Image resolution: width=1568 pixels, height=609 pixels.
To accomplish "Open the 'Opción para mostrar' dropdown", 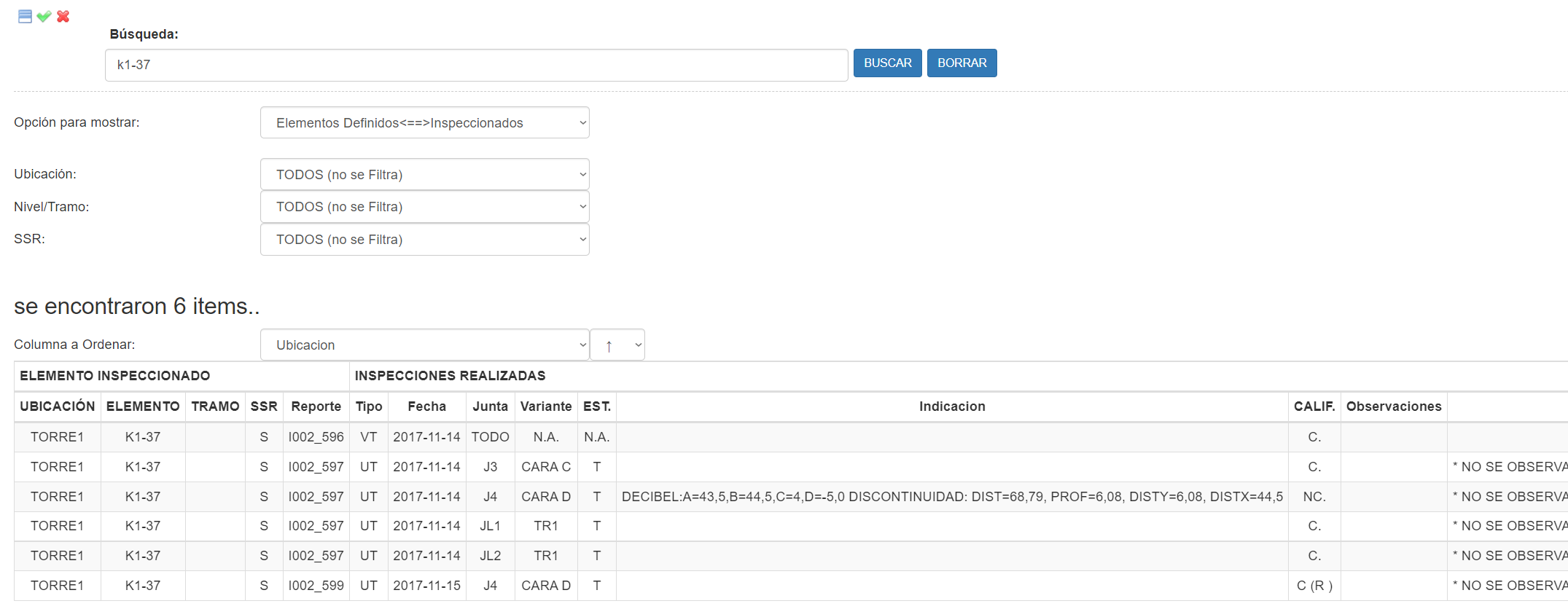I will tap(424, 123).
